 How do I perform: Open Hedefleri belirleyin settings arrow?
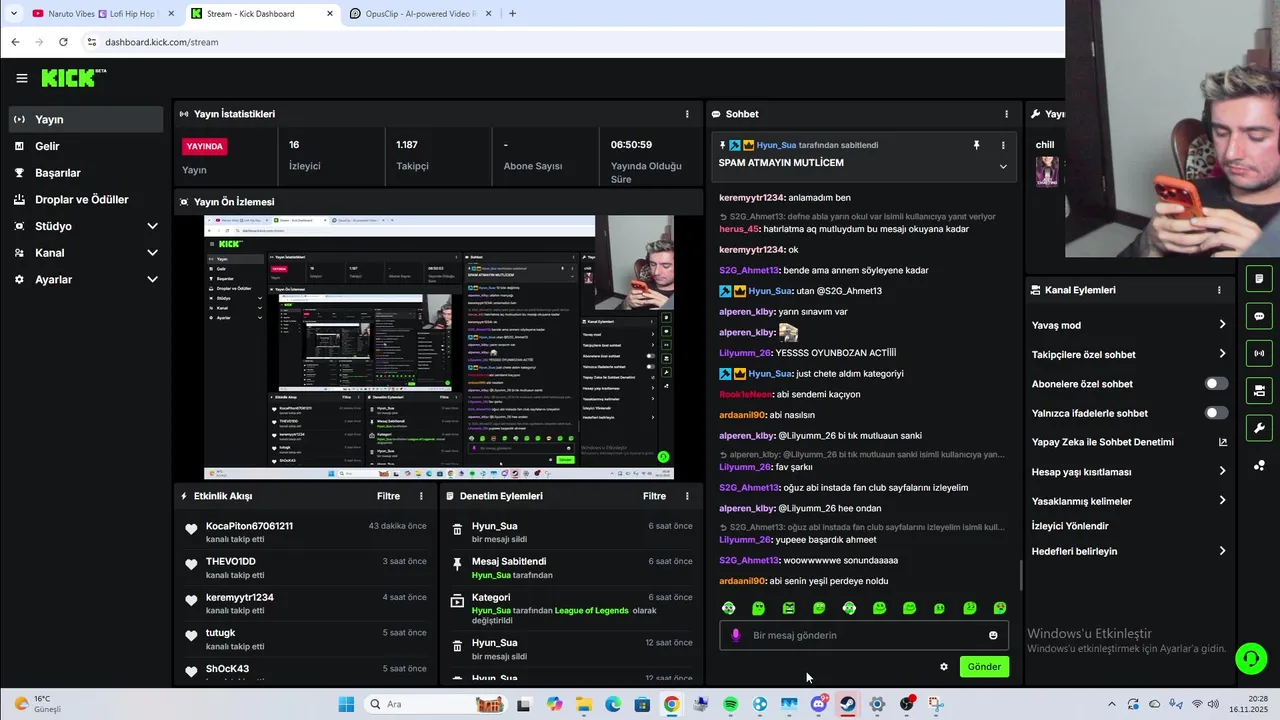(1222, 551)
